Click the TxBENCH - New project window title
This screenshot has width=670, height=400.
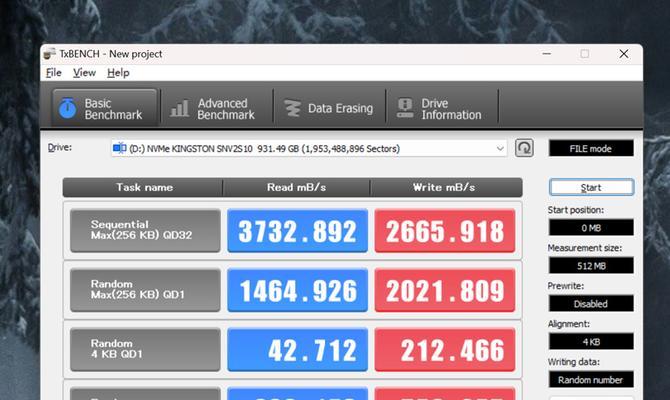pyautogui.click(x=111, y=54)
